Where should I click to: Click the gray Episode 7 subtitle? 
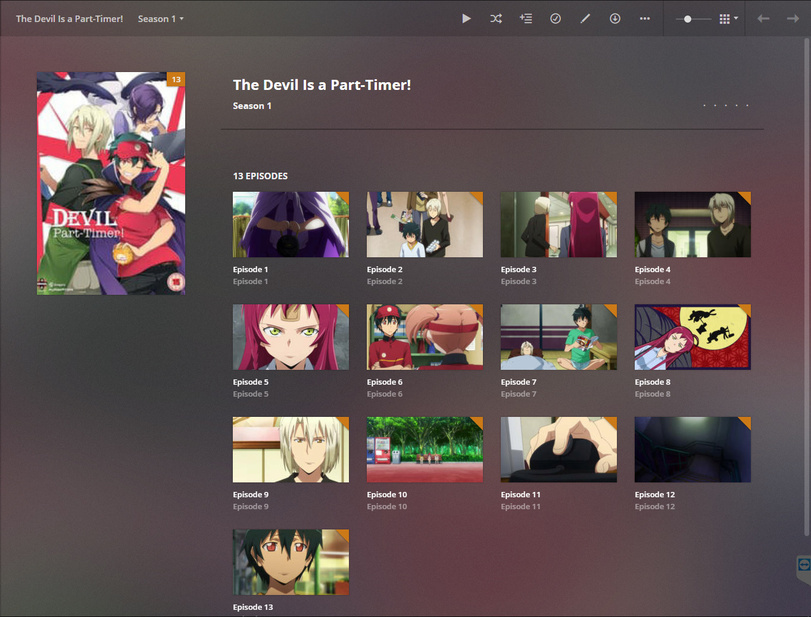tap(518, 394)
